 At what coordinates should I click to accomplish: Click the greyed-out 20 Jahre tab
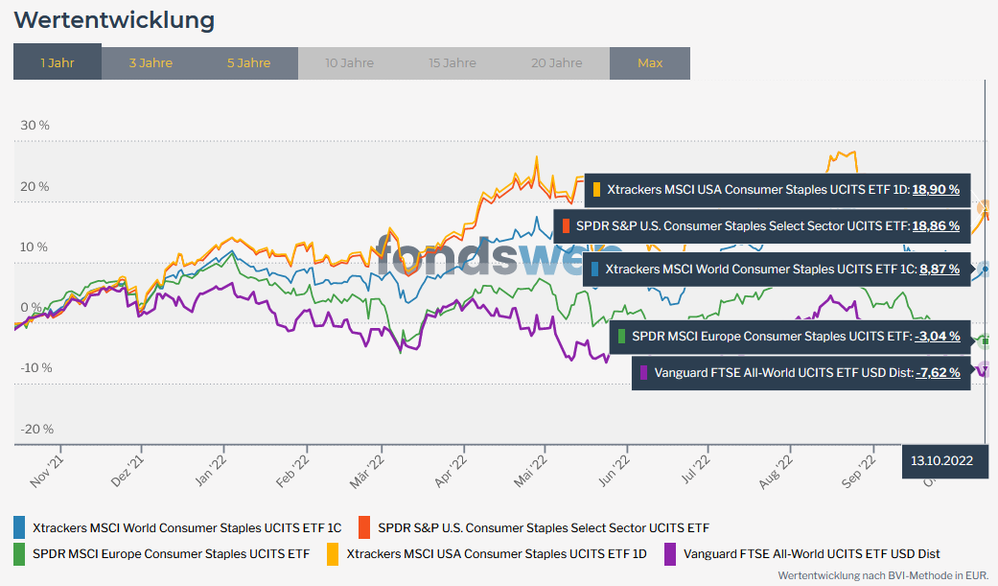point(557,63)
